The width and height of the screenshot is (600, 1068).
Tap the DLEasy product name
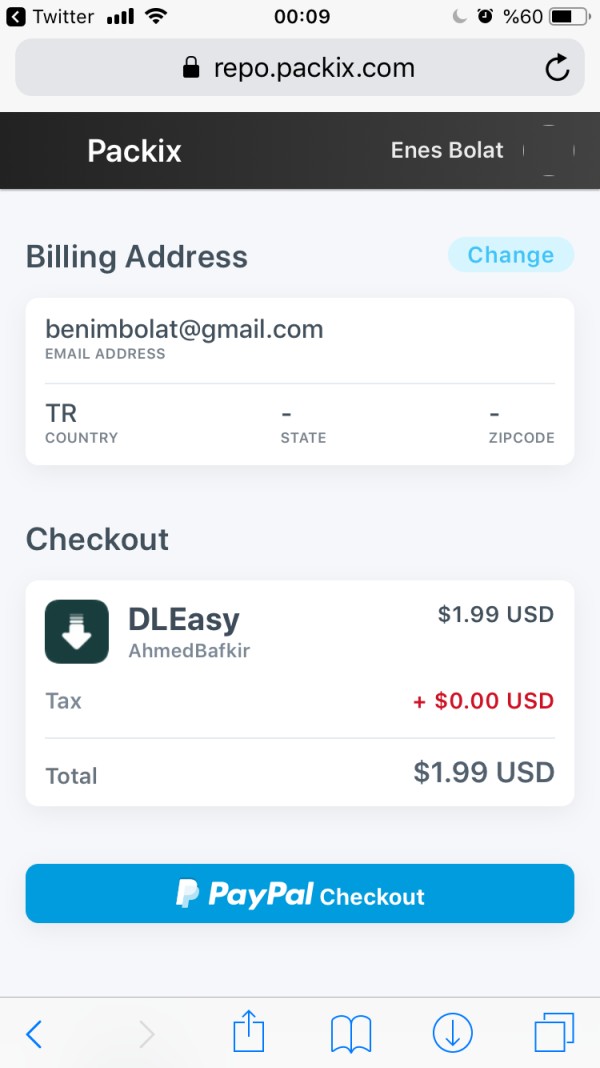(x=184, y=619)
